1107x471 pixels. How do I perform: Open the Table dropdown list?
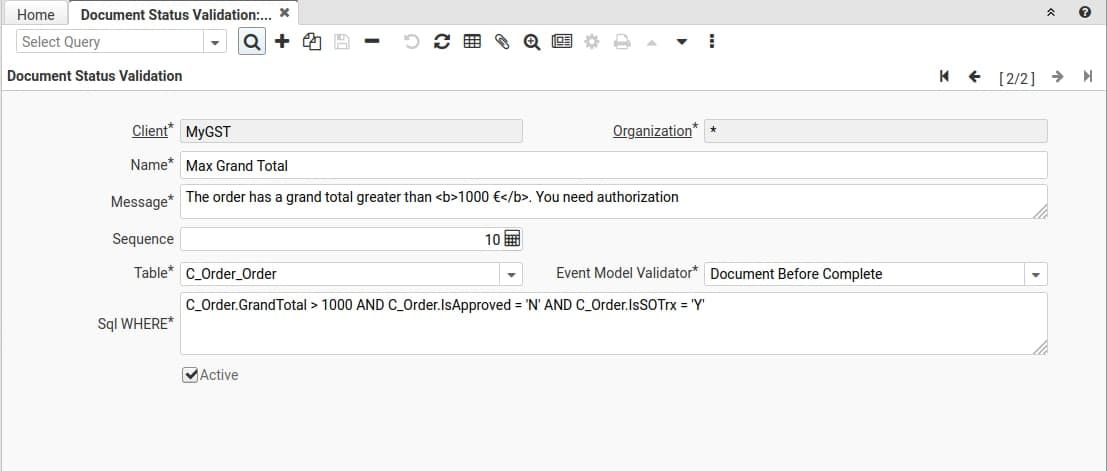511,274
